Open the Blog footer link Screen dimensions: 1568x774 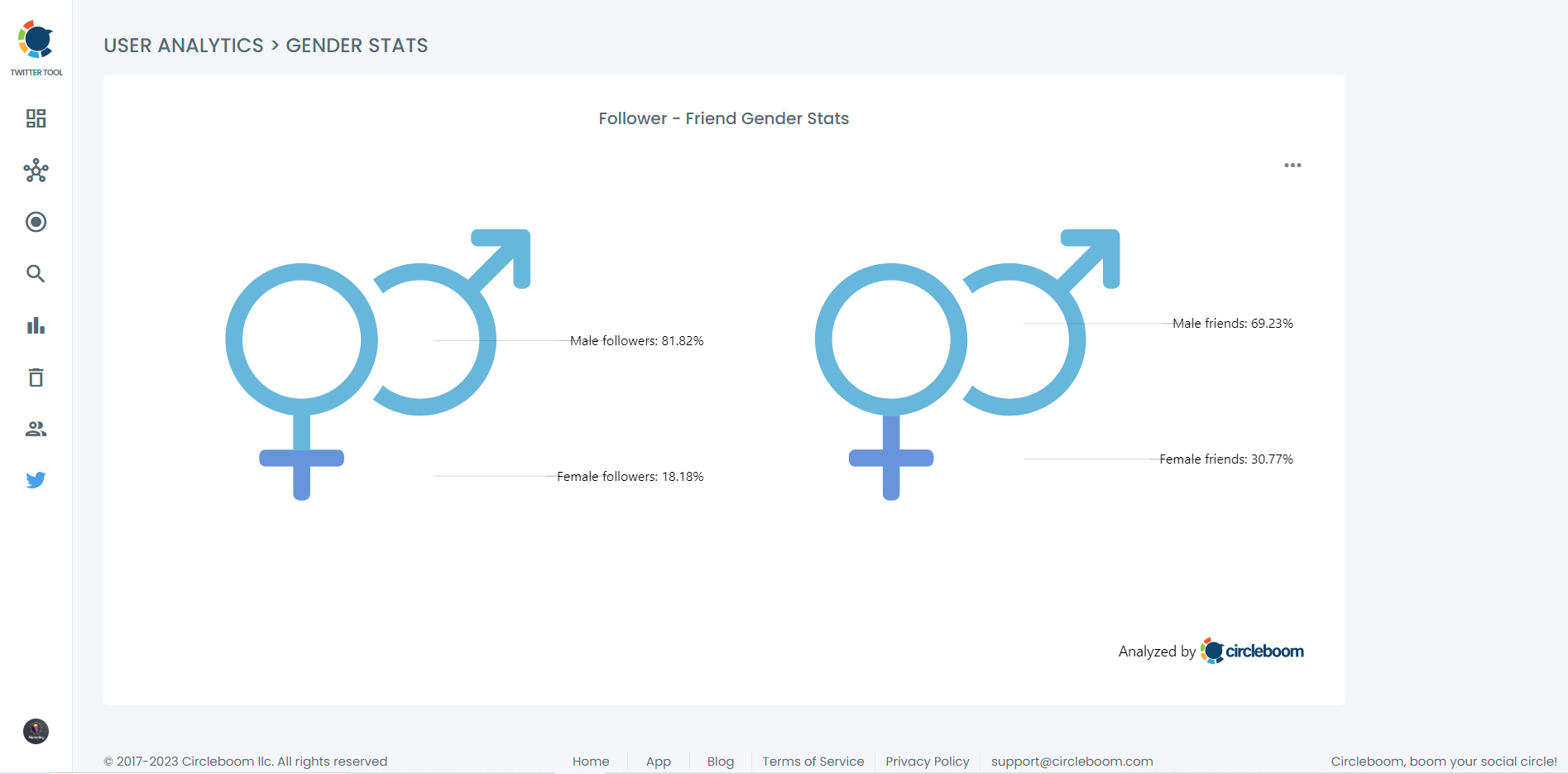(x=719, y=761)
